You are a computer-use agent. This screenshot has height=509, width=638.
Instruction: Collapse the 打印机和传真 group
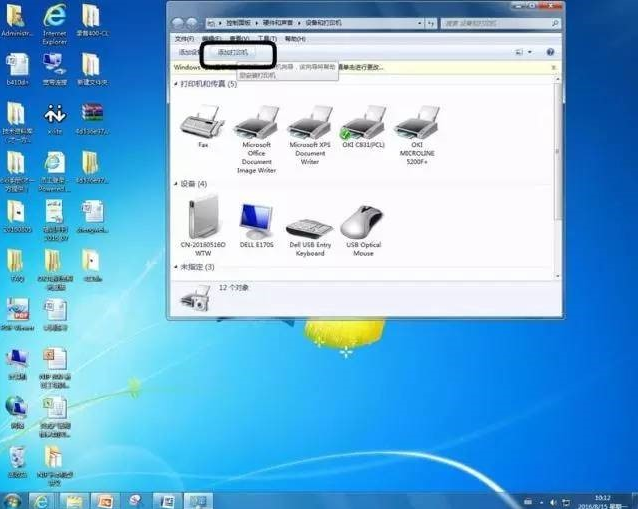tap(177, 85)
